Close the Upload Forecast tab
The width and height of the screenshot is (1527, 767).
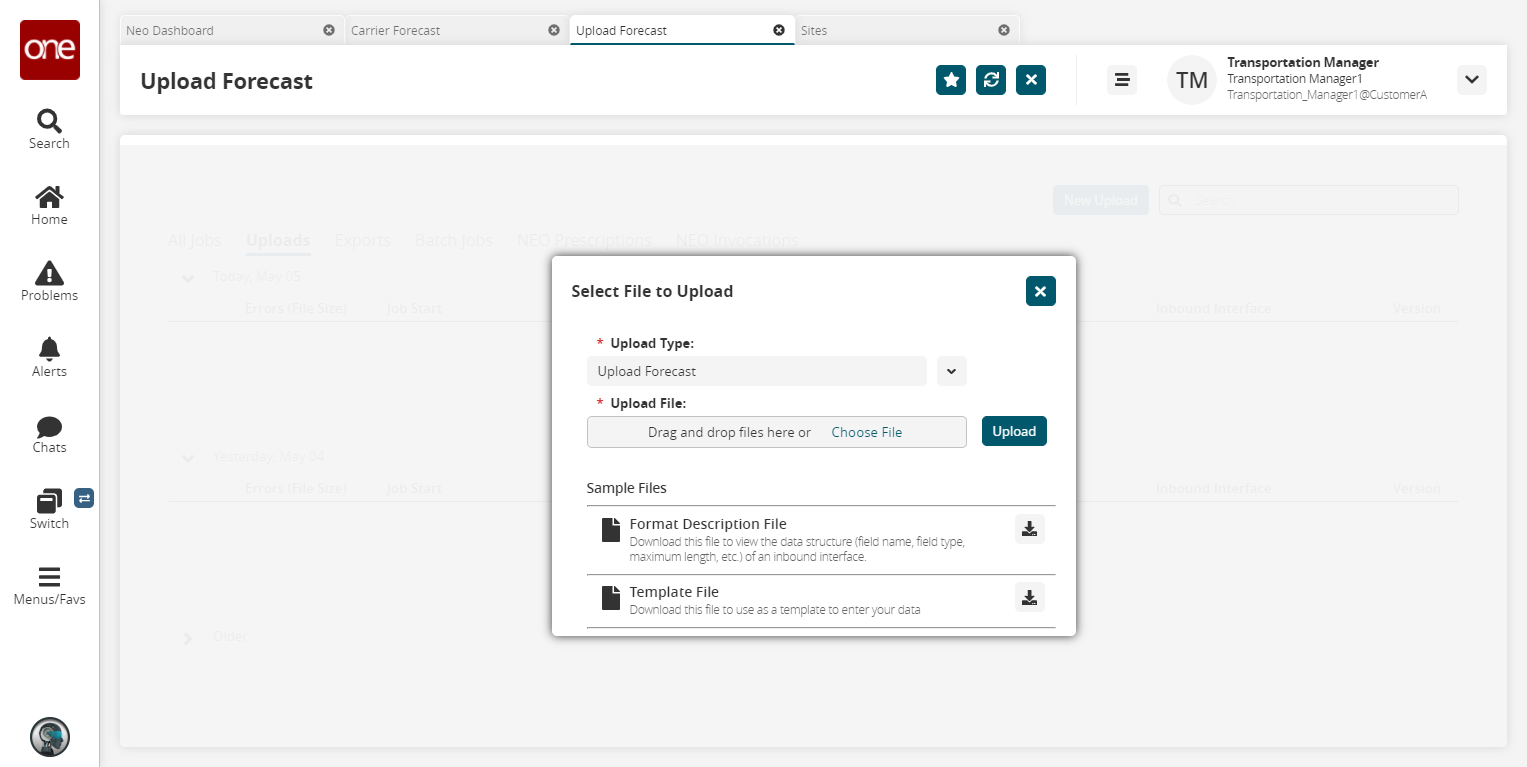click(x=779, y=30)
